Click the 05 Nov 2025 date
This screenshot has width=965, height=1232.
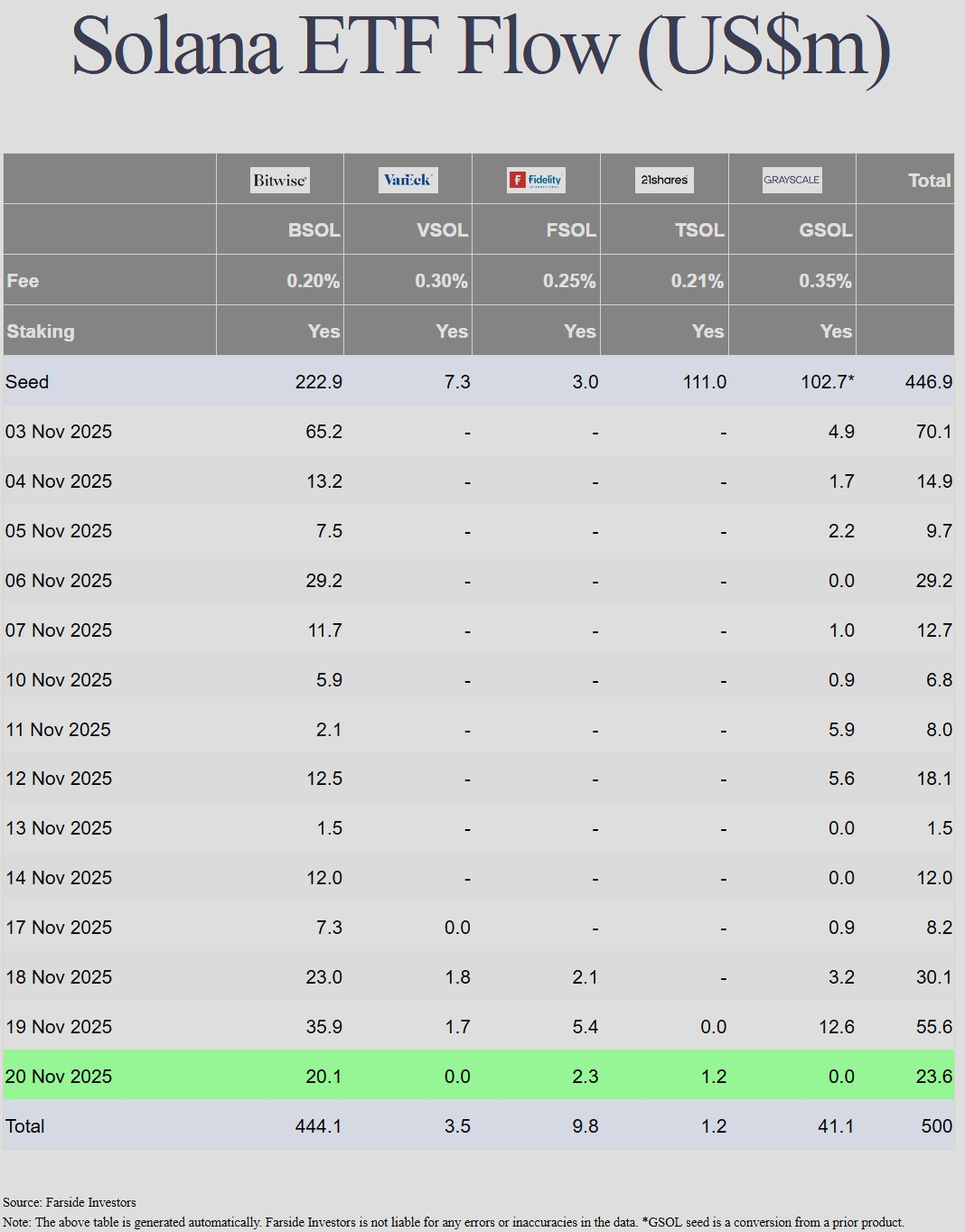59,531
